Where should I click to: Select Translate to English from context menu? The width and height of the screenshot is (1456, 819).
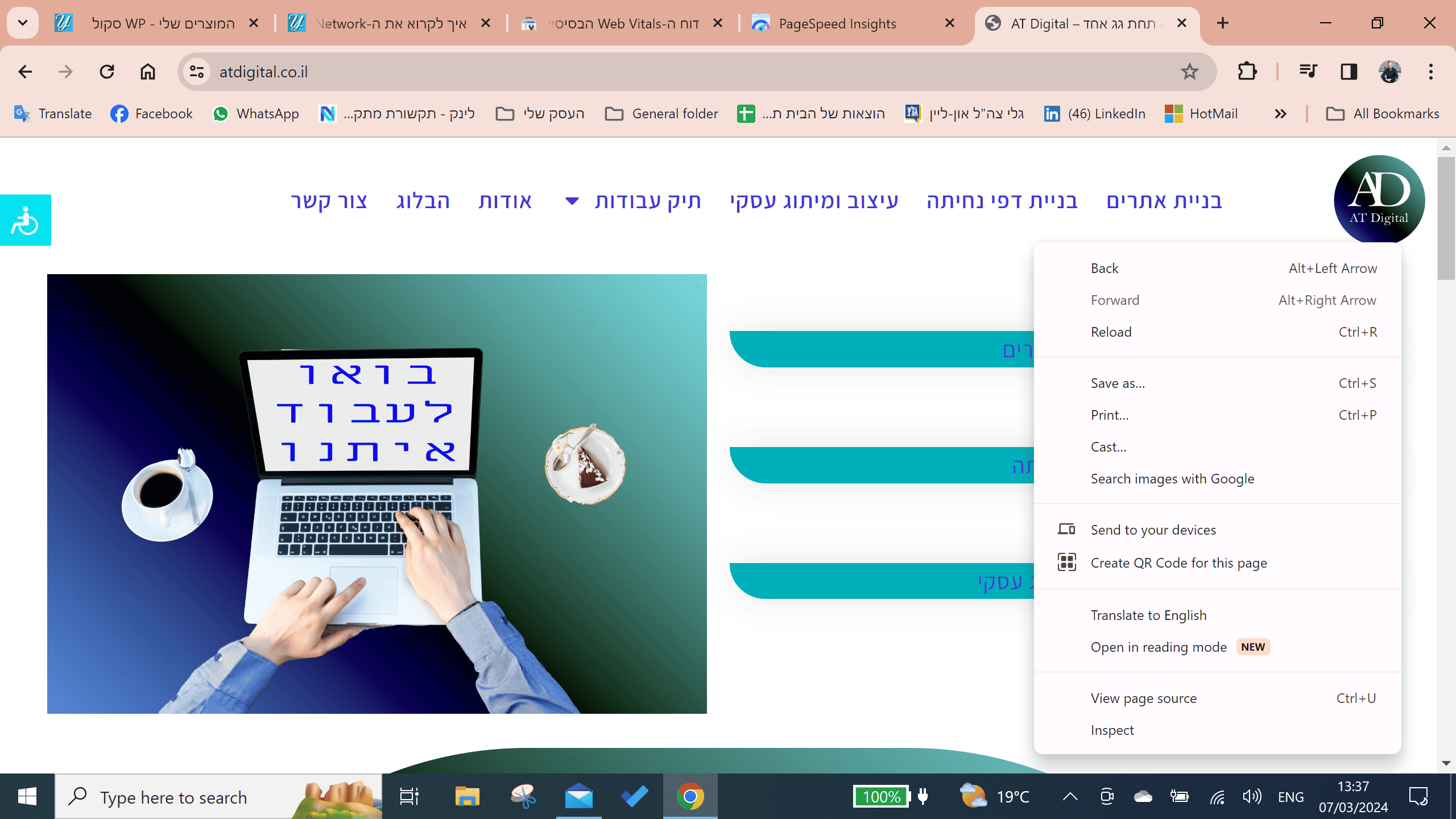coord(1149,614)
